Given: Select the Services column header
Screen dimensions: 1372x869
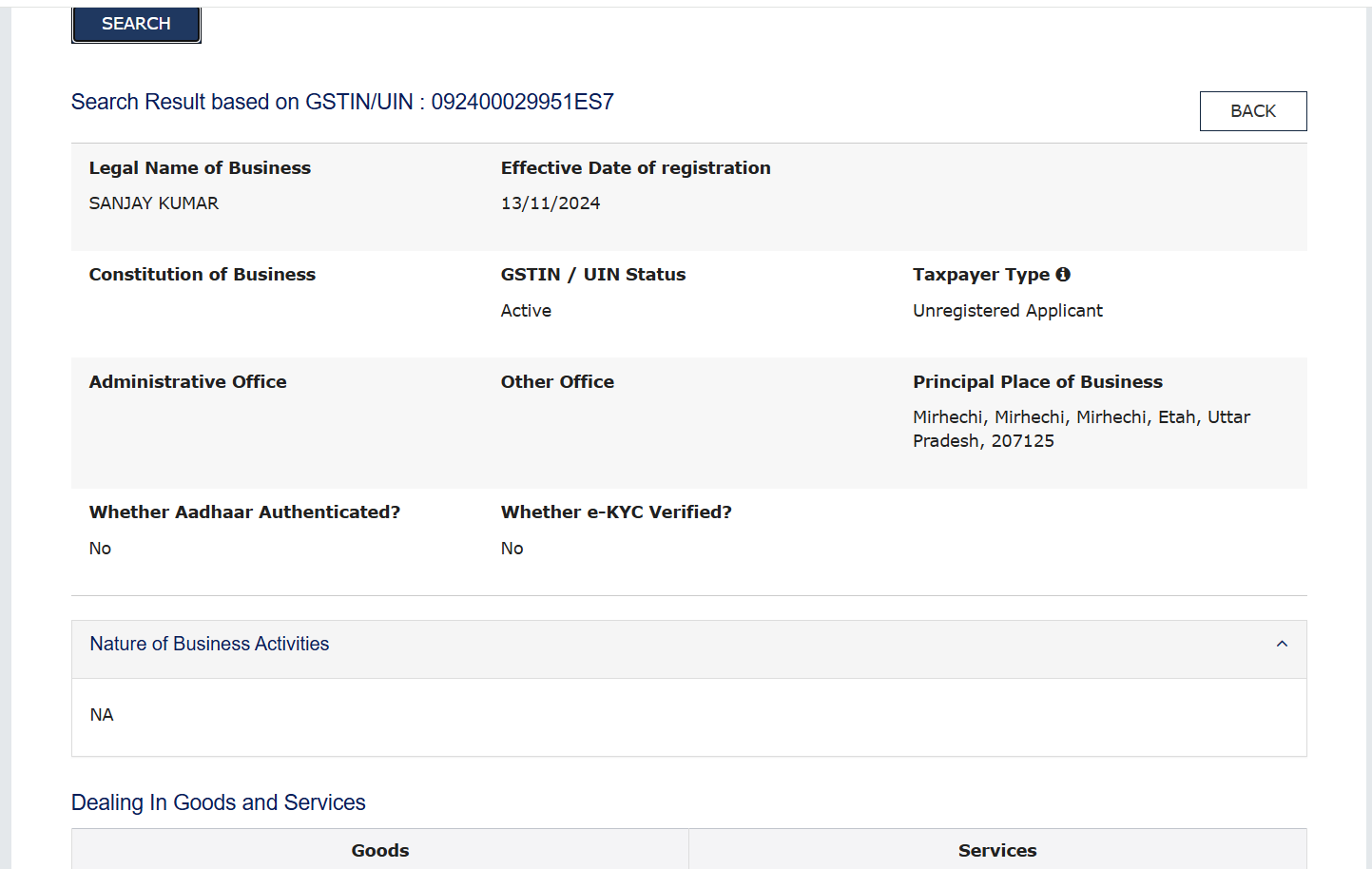Looking at the screenshot, I should coord(997,850).
